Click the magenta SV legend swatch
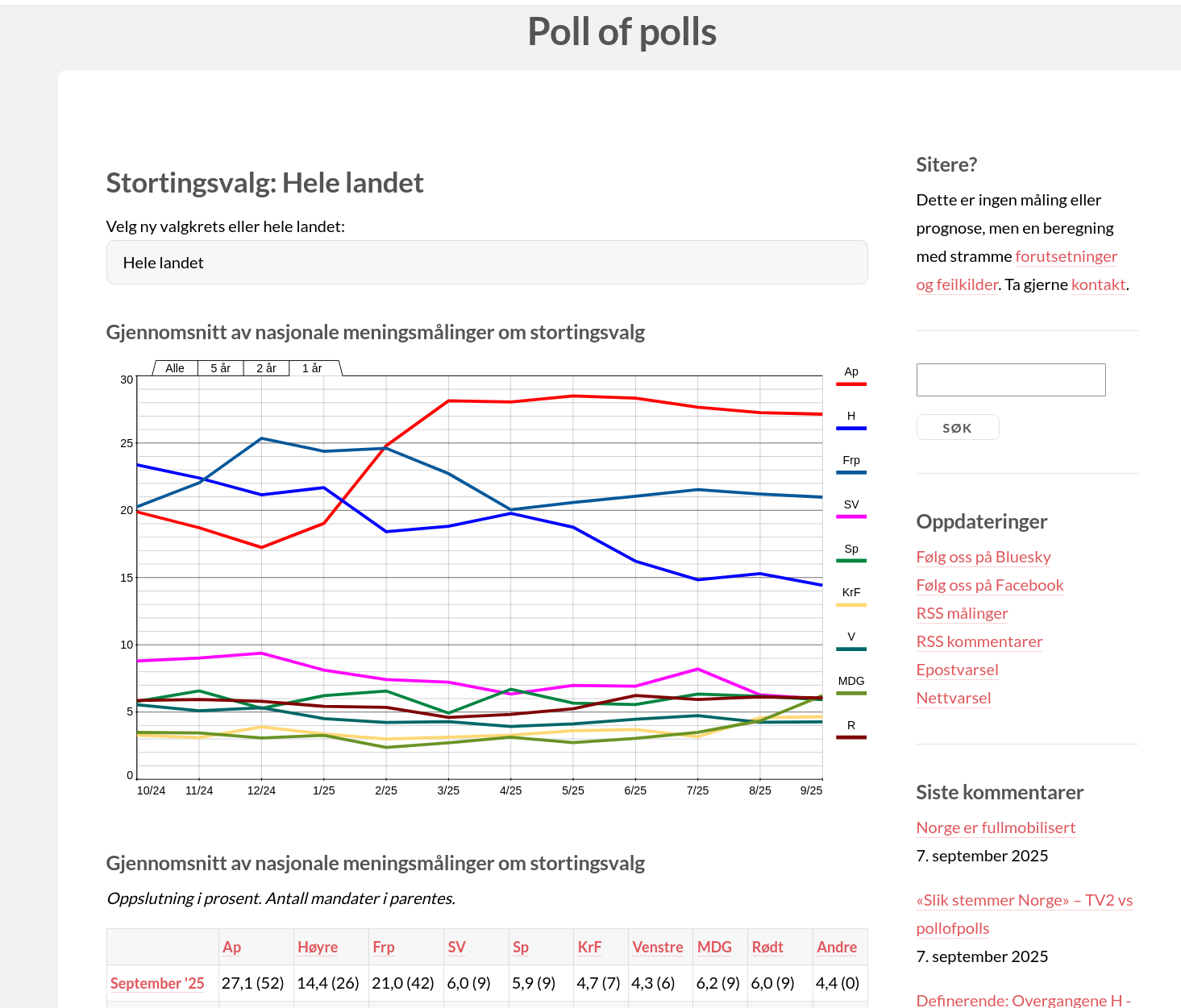 tap(850, 516)
